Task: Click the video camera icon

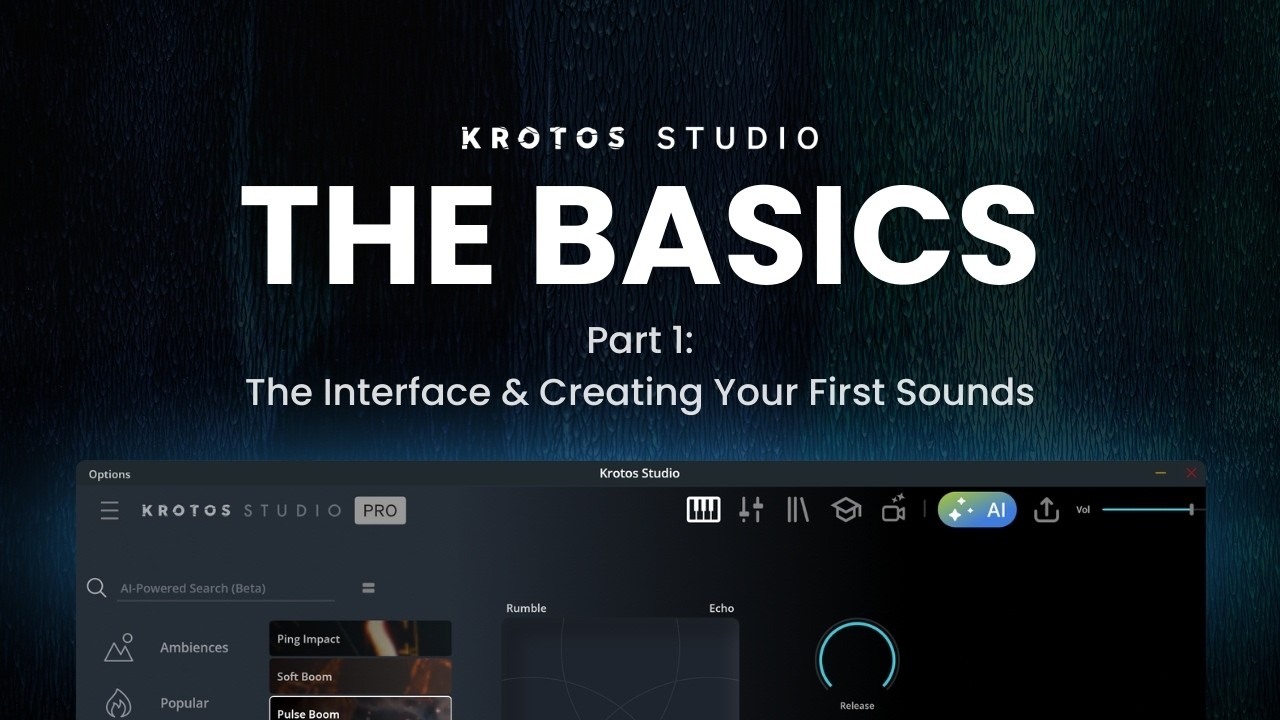Action: [893, 509]
